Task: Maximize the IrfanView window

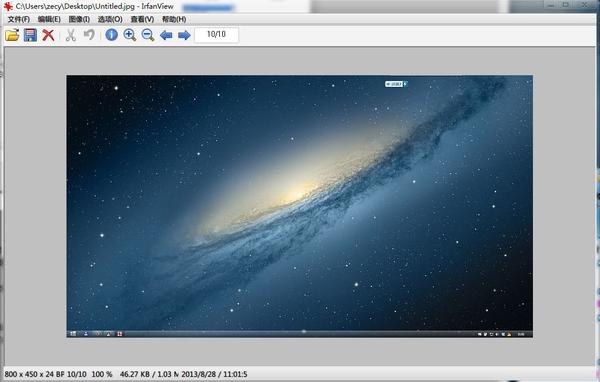Action: tap(566, 5)
